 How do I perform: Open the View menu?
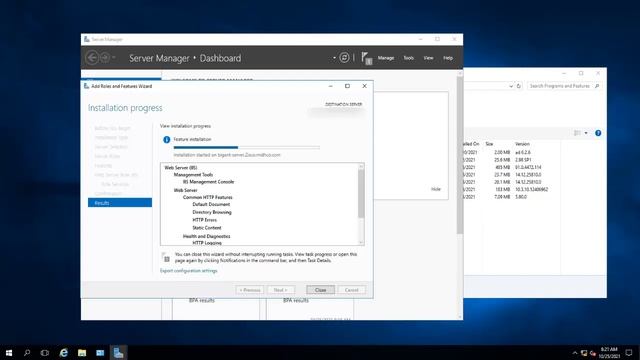tap(428, 58)
